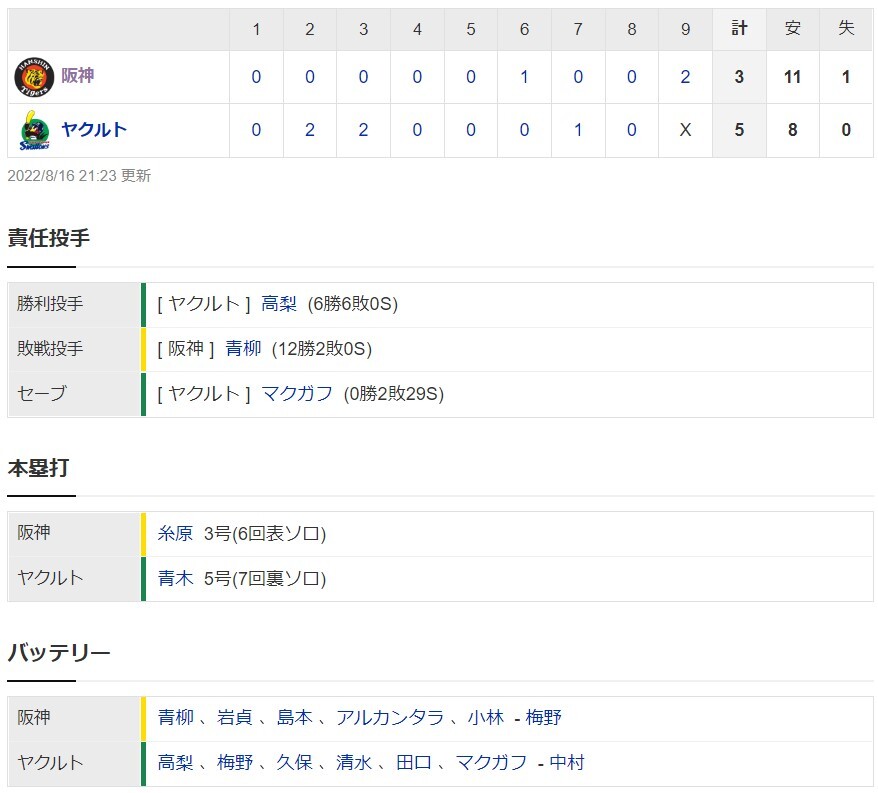Select 岩貞 in Hanshin battery list
Screen dimensions: 878x793
235,717
